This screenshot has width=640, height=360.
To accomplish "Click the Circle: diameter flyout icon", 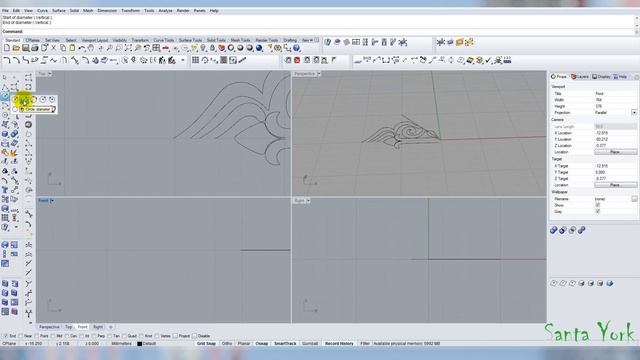I will click(24, 100).
